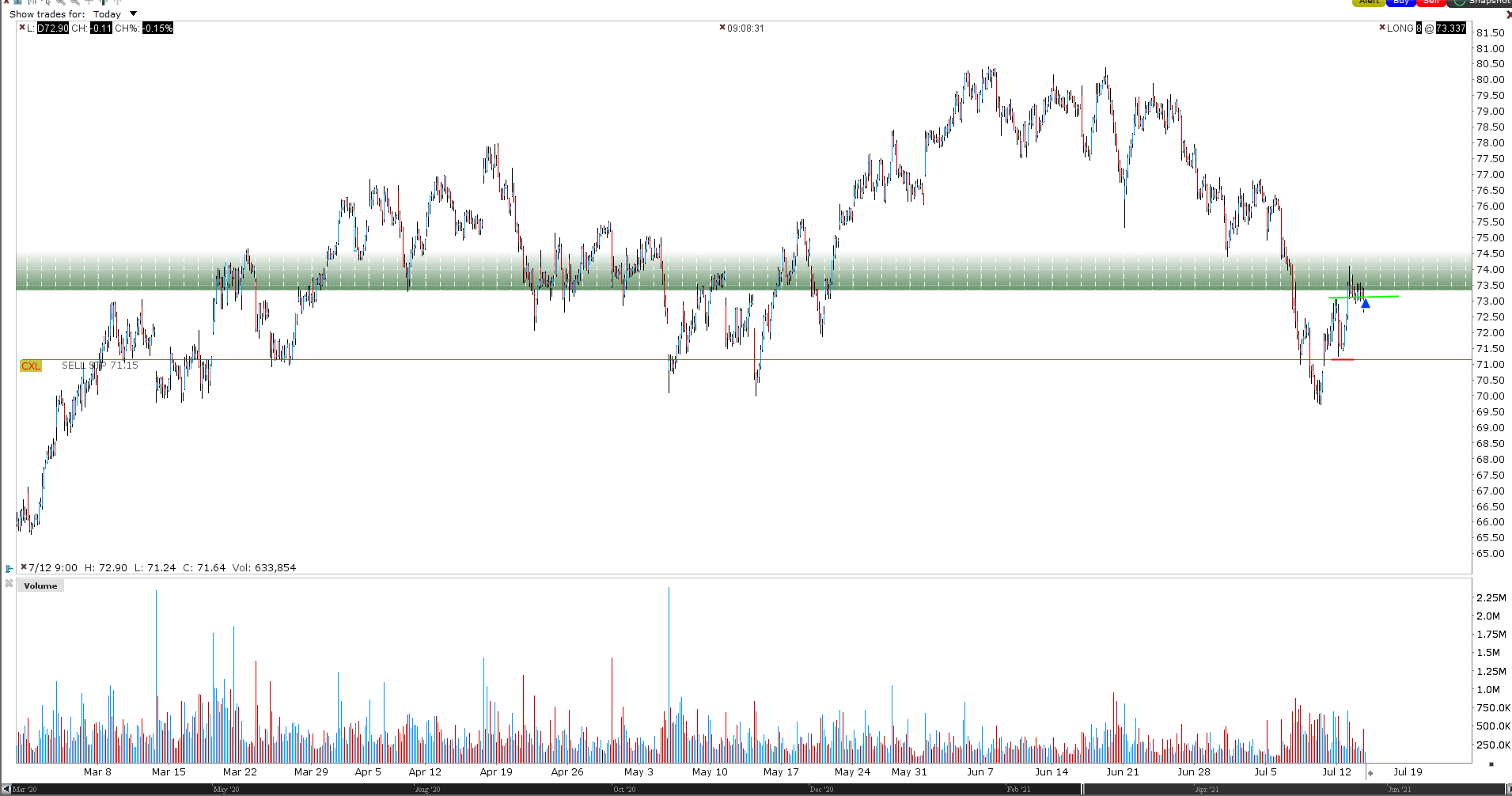Click the Snapshot button
The image size is (1512, 796).
pyautogui.click(x=1480, y=2)
